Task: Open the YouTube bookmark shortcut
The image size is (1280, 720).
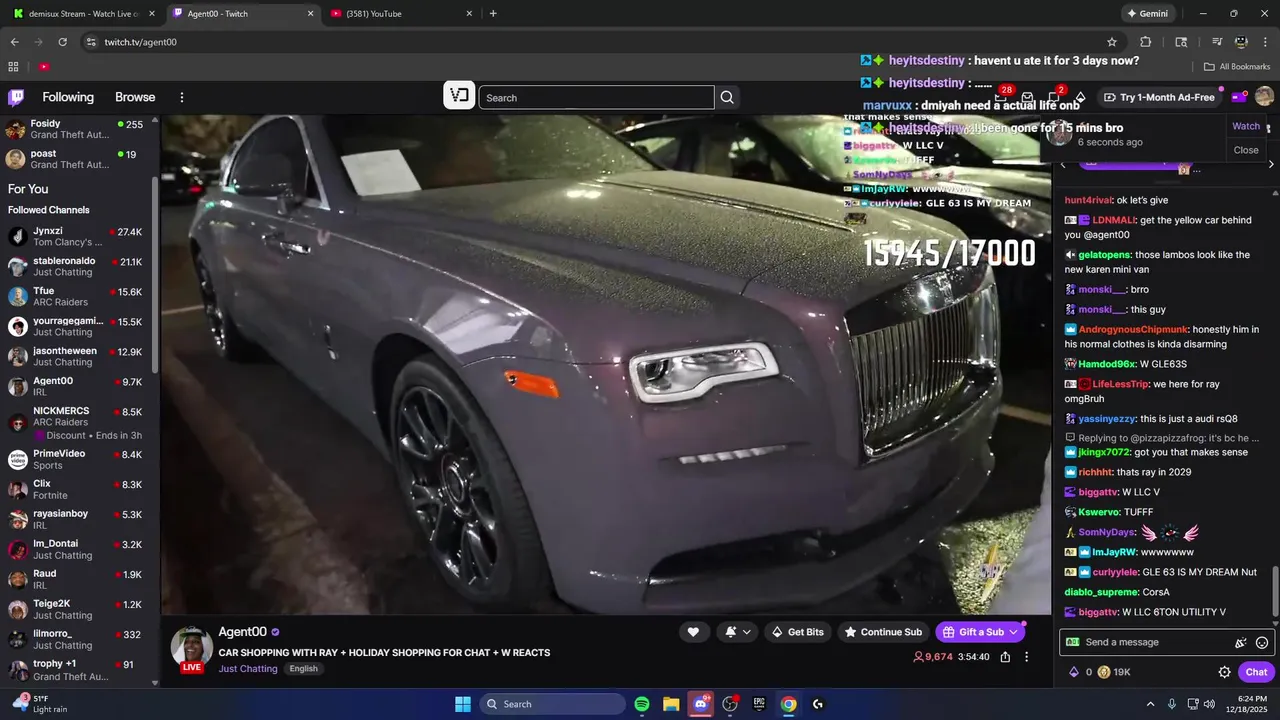Action: [x=44, y=67]
